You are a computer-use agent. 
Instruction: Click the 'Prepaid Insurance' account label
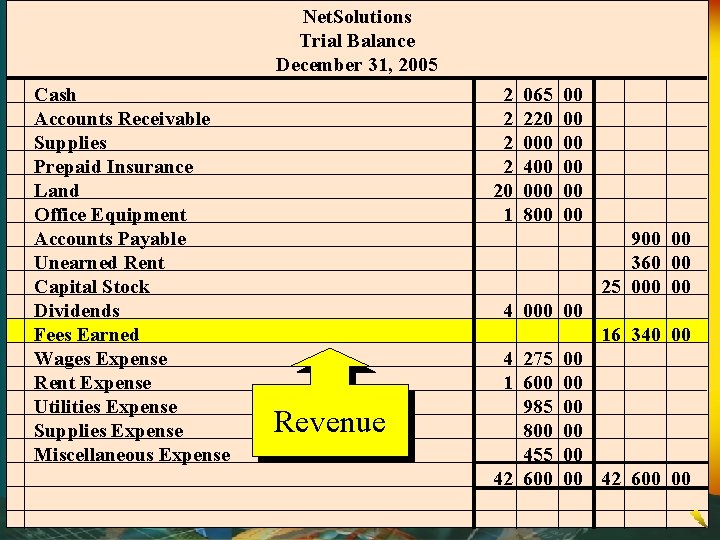114,167
